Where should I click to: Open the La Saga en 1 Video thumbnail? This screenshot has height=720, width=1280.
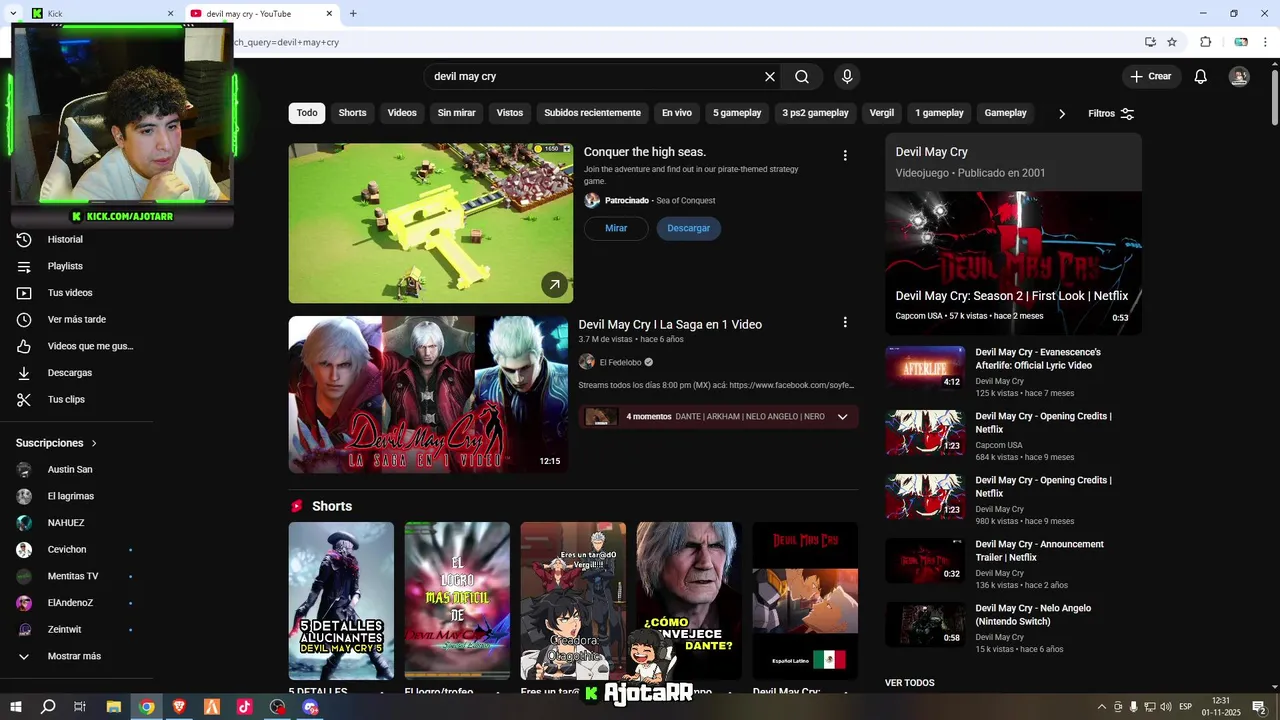428,394
